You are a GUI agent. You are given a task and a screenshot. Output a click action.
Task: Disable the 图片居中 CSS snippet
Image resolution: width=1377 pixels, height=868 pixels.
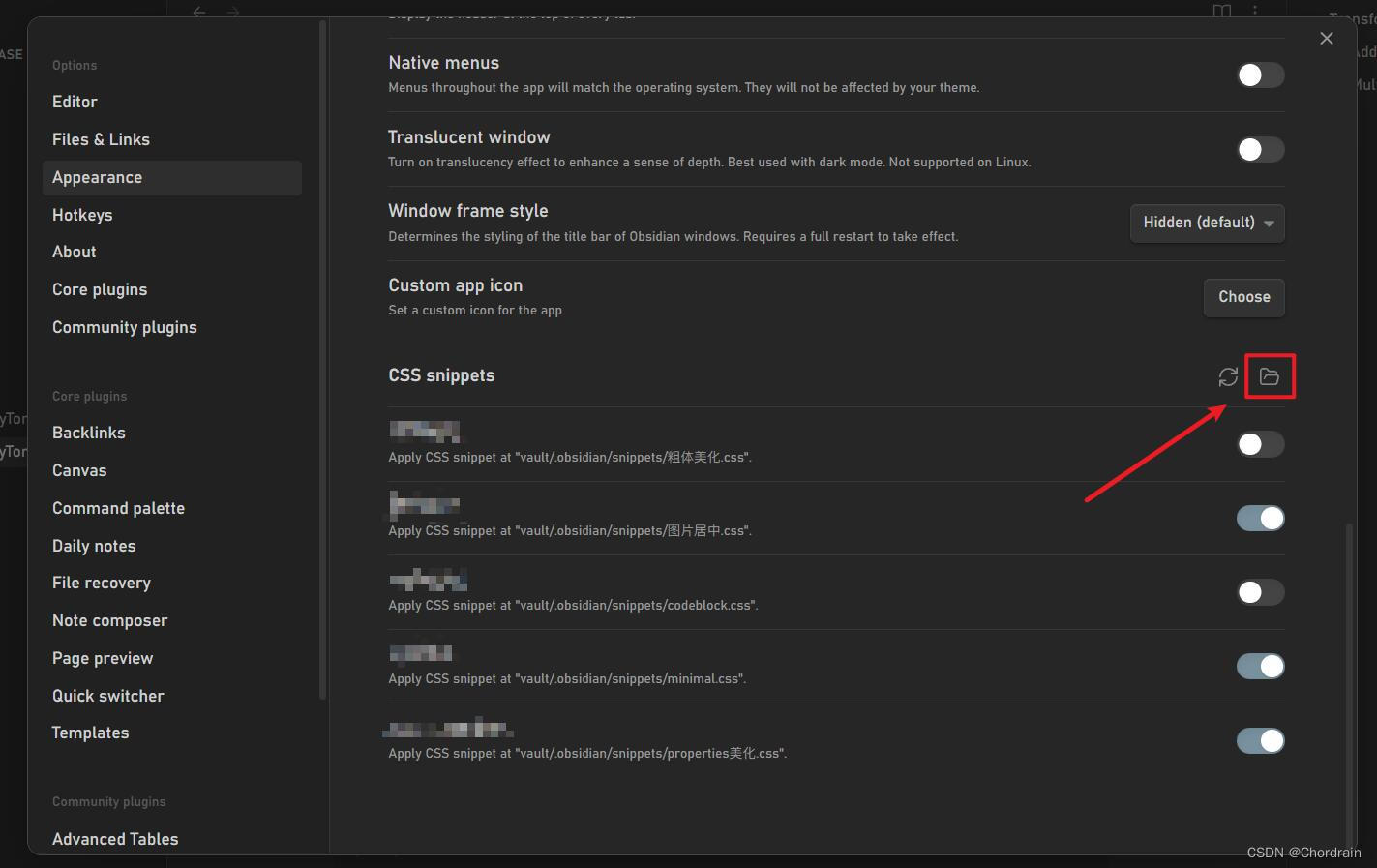(x=1259, y=518)
